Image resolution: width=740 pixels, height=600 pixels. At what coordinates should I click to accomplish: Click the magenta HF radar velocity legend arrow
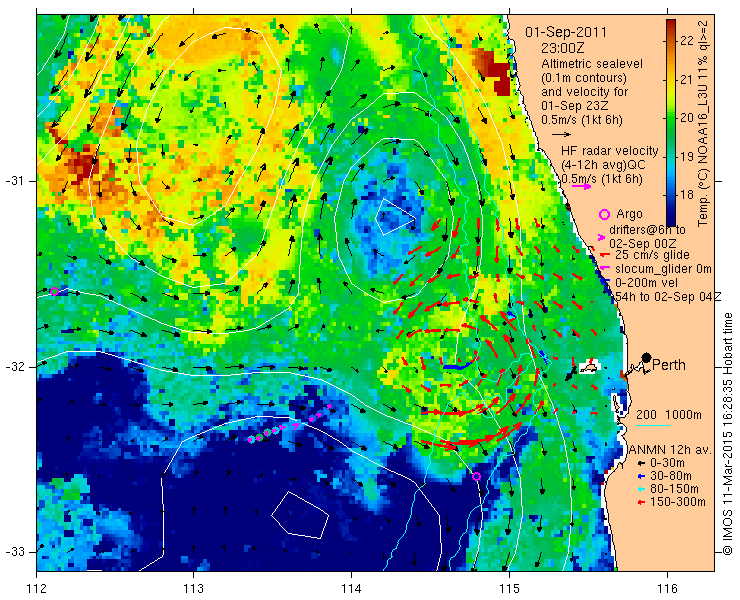[x=581, y=186]
